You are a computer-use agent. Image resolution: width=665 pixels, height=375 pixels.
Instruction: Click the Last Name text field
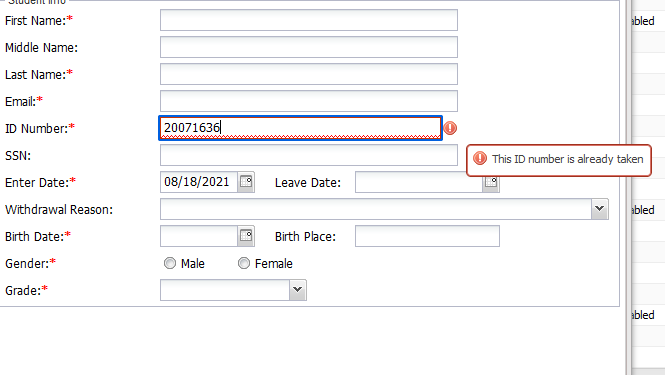(x=309, y=74)
